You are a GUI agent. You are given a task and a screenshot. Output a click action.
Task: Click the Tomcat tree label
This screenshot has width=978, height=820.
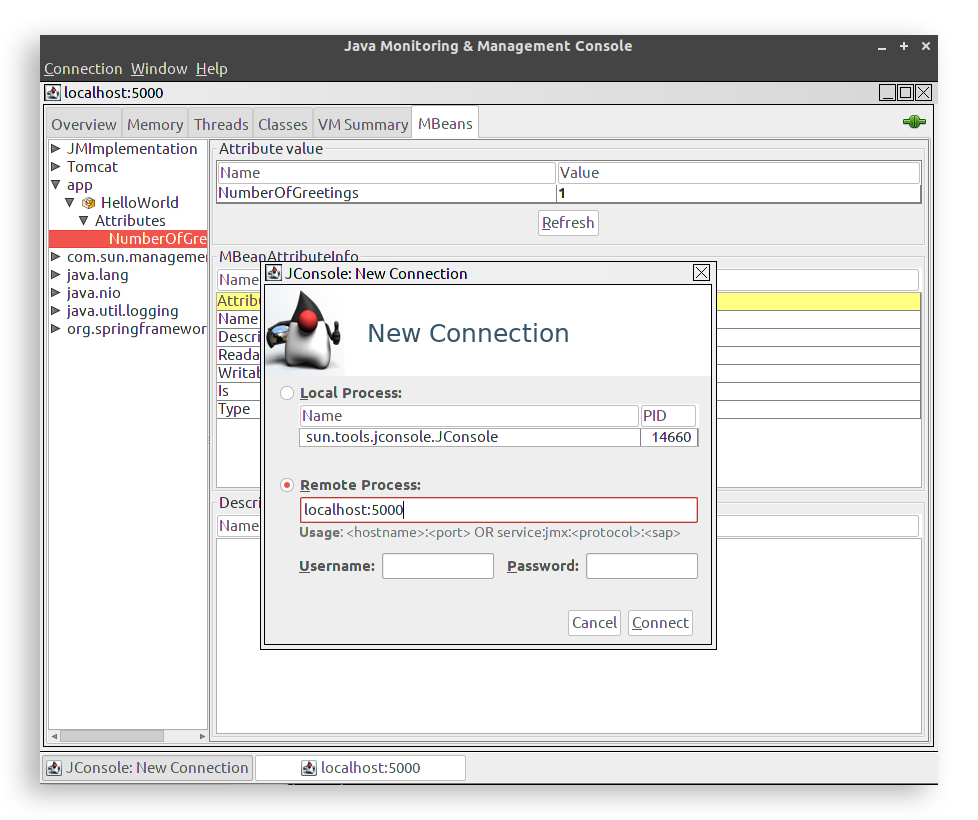(x=92, y=166)
